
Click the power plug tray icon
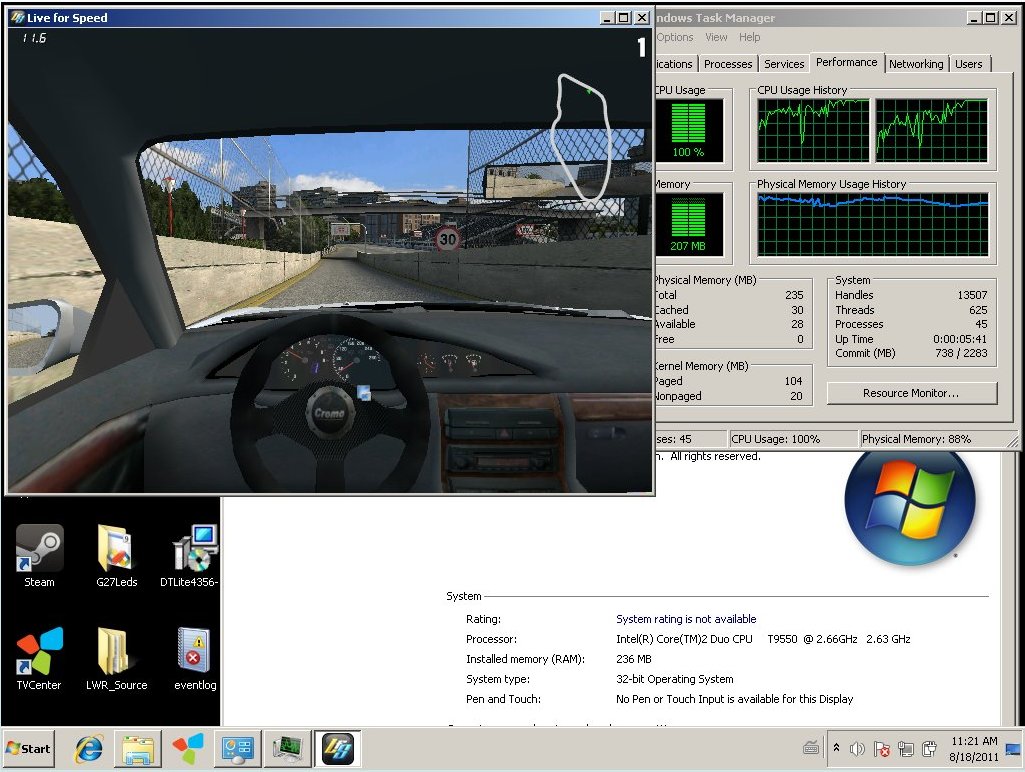click(929, 749)
